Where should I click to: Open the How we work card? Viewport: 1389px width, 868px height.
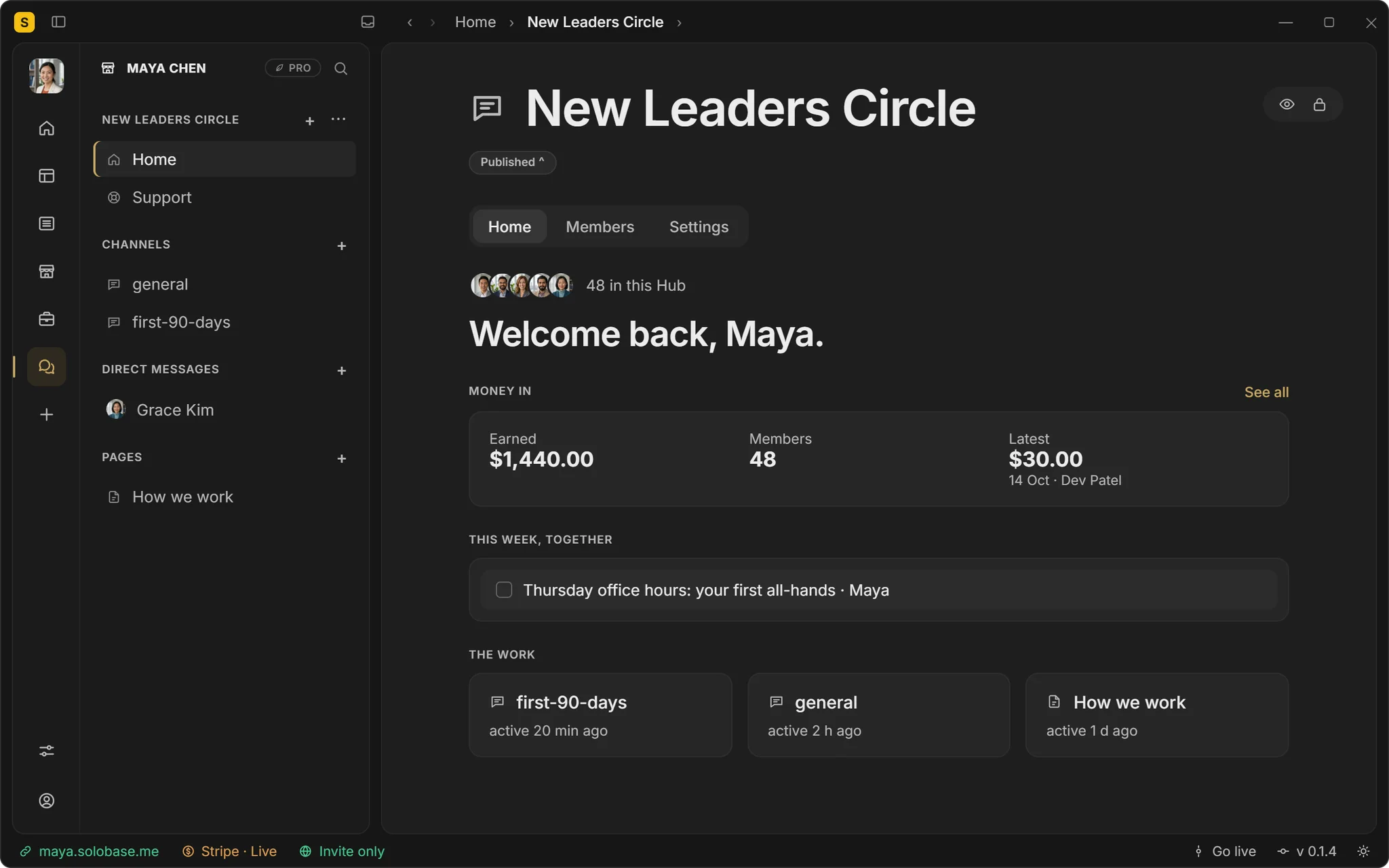(x=1157, y=715)
